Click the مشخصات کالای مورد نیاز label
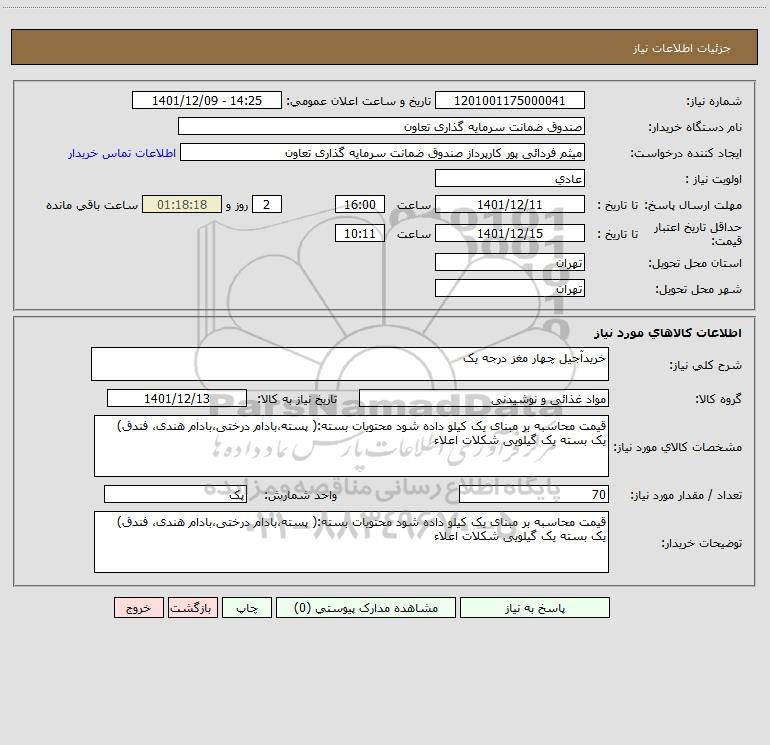The width and height of the screenshot is (770, 745). point(678,447)
